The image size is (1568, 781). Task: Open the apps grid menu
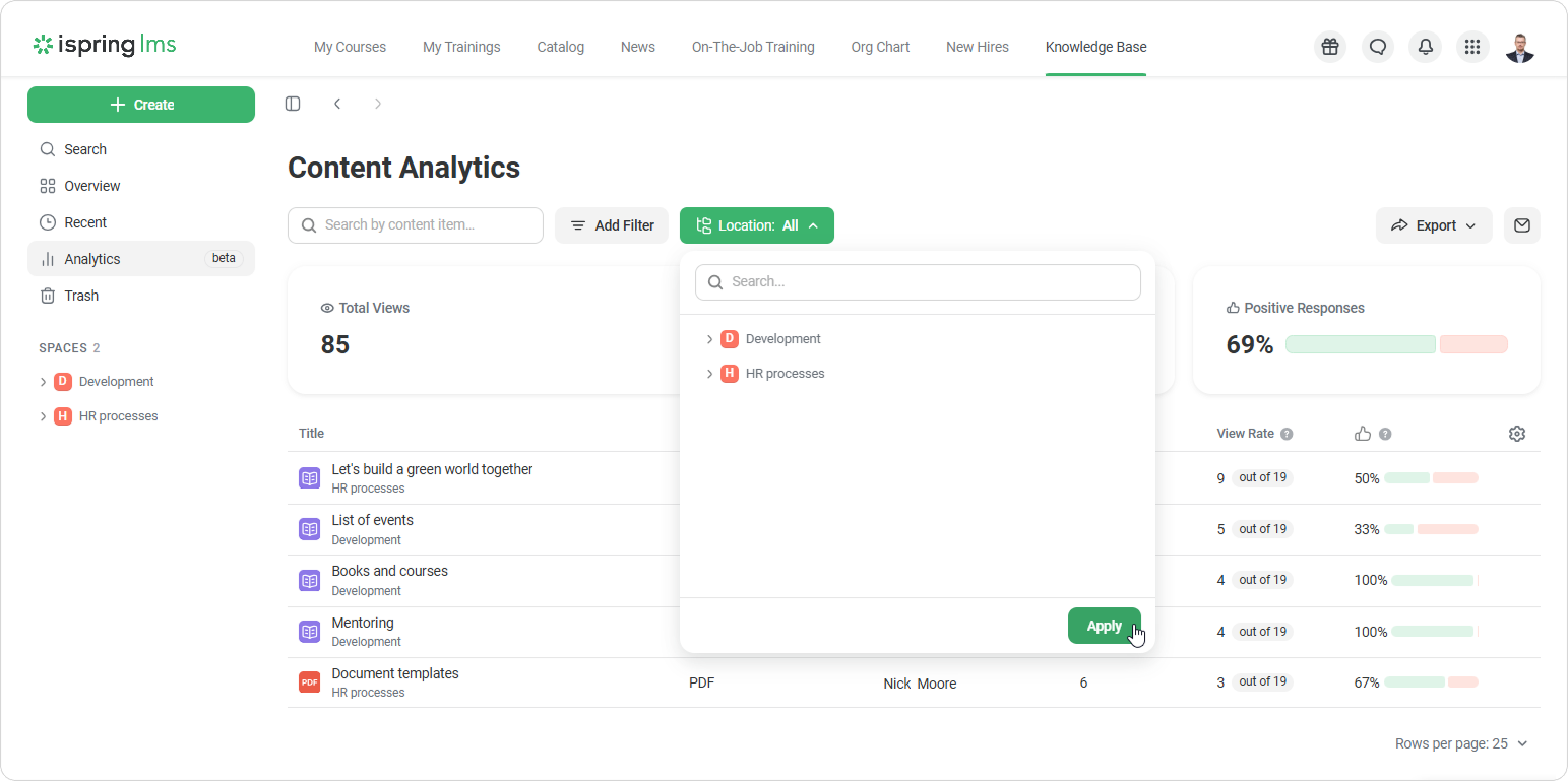[1472, 47]
